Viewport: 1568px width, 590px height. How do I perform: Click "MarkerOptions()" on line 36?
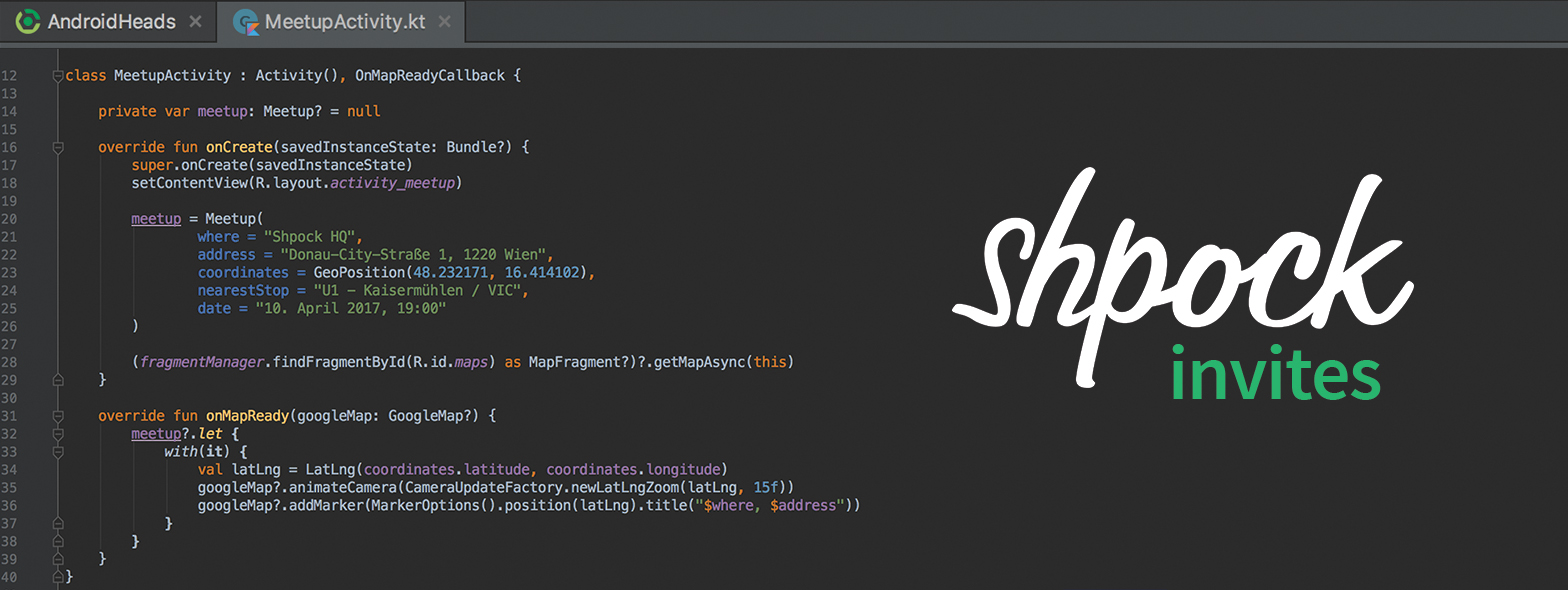click(434, 505)
